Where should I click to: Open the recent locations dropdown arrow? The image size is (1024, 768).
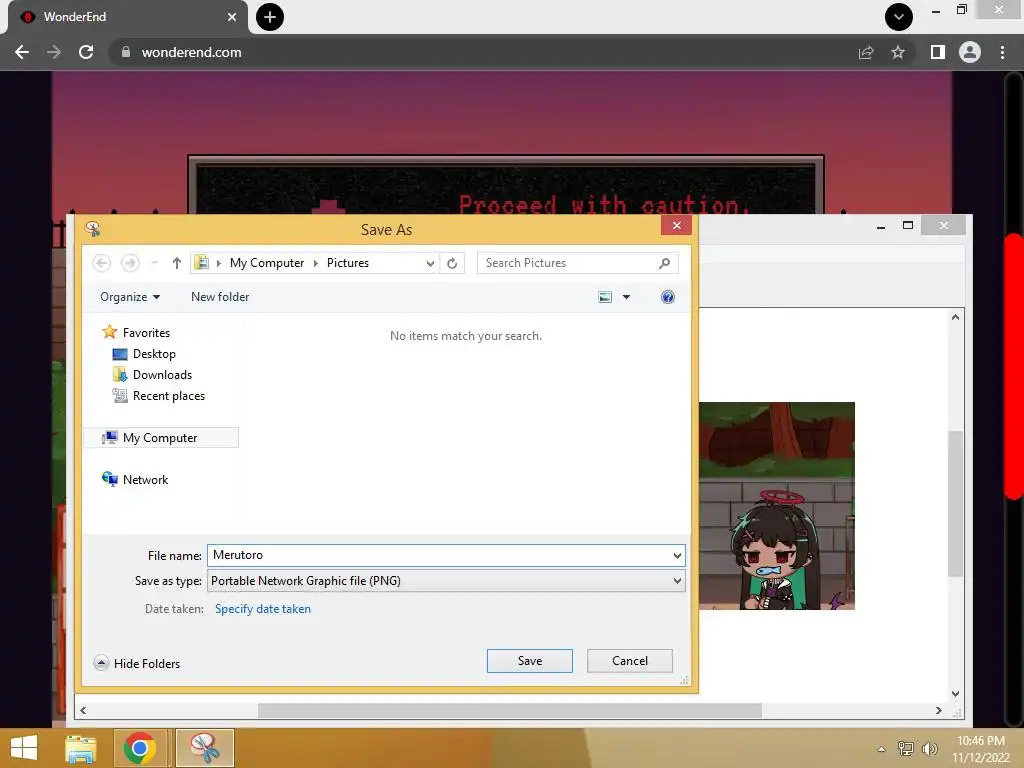tap(155, 263)
